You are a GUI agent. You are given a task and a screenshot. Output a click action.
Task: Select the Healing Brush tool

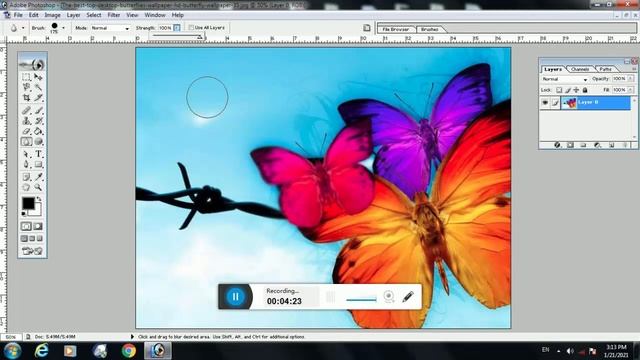27,110
